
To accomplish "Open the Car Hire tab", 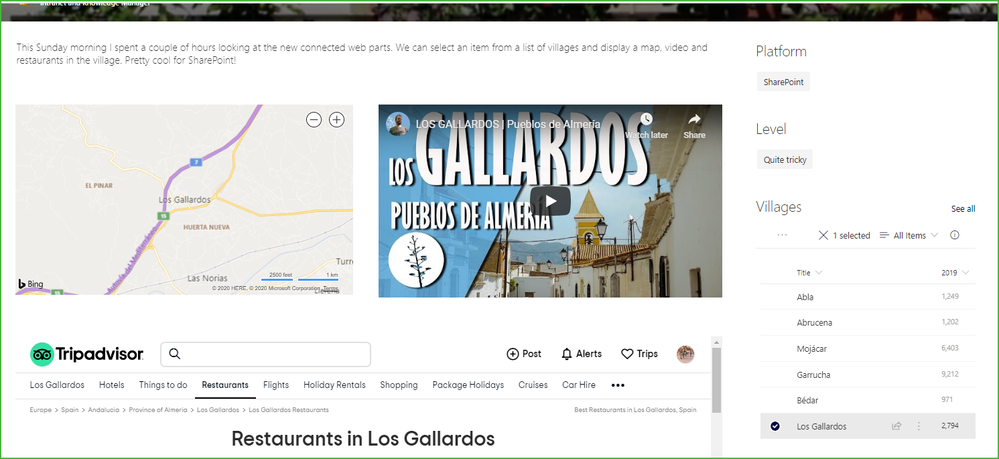I will click(579, 385).
